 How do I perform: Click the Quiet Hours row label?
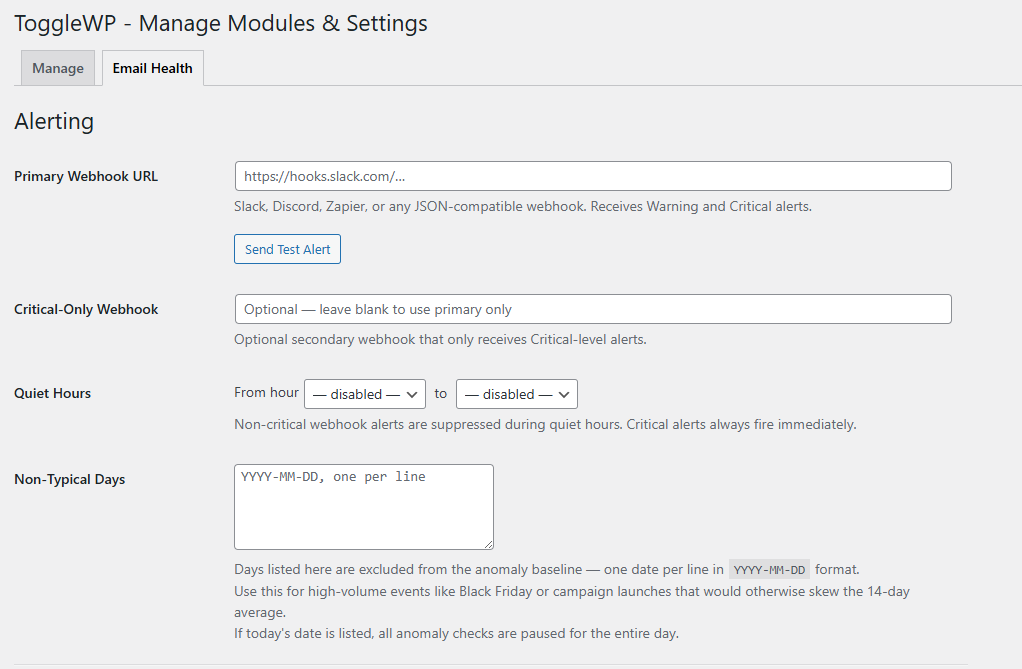coord(52,393)
